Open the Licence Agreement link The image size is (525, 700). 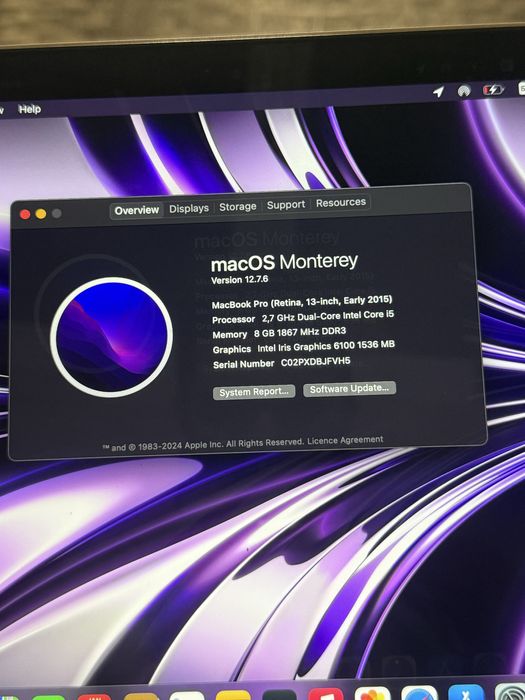click(x=345, y=440)
